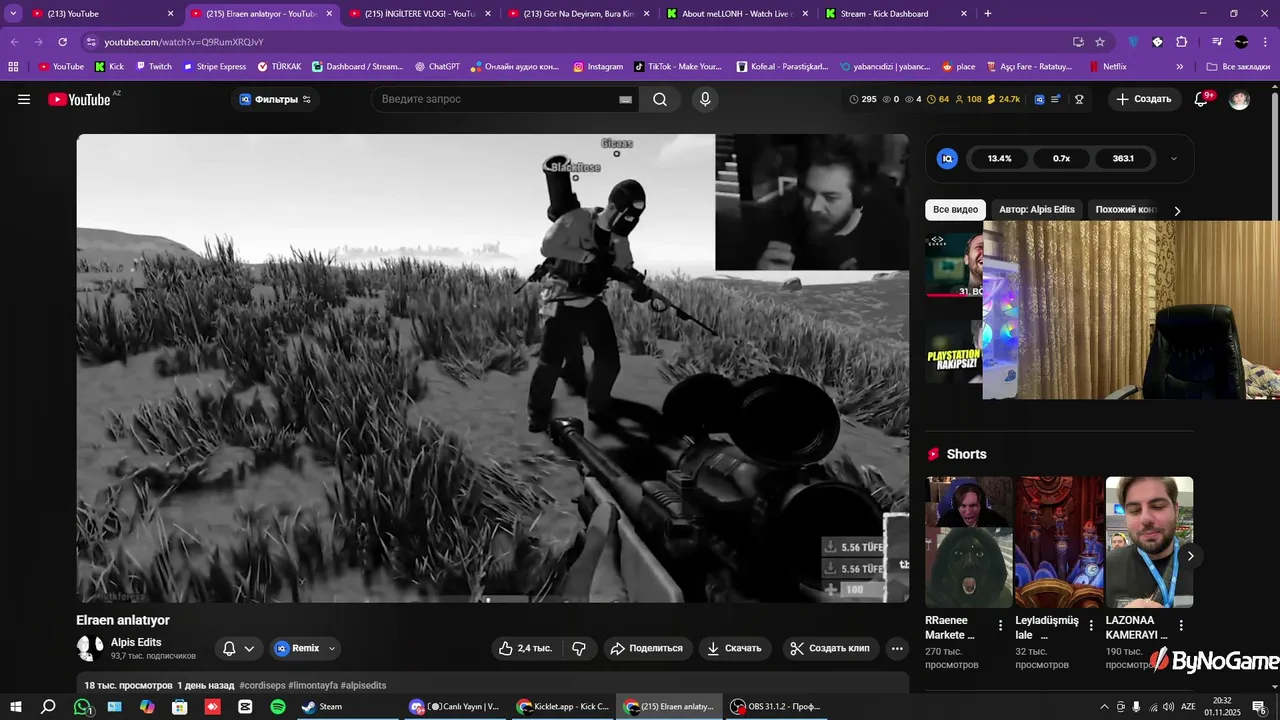Select the Автор: Alpis Edits chip
The width and height of the screenshot is (1280, 720).
point(1036,210)
